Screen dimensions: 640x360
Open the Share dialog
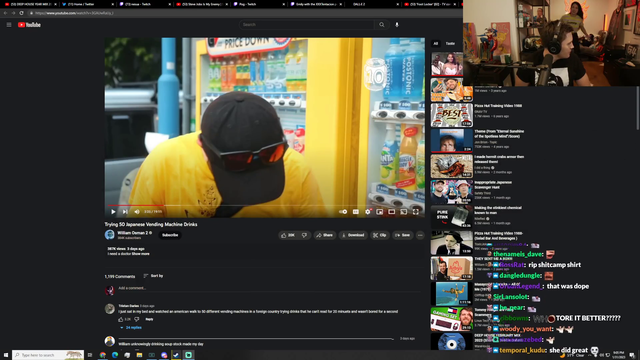325,235
